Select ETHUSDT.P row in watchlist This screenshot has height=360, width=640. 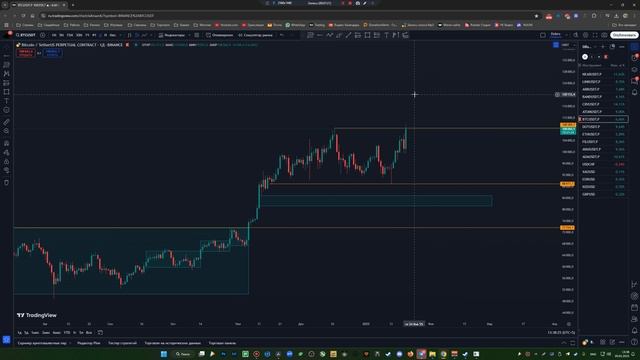603,134
